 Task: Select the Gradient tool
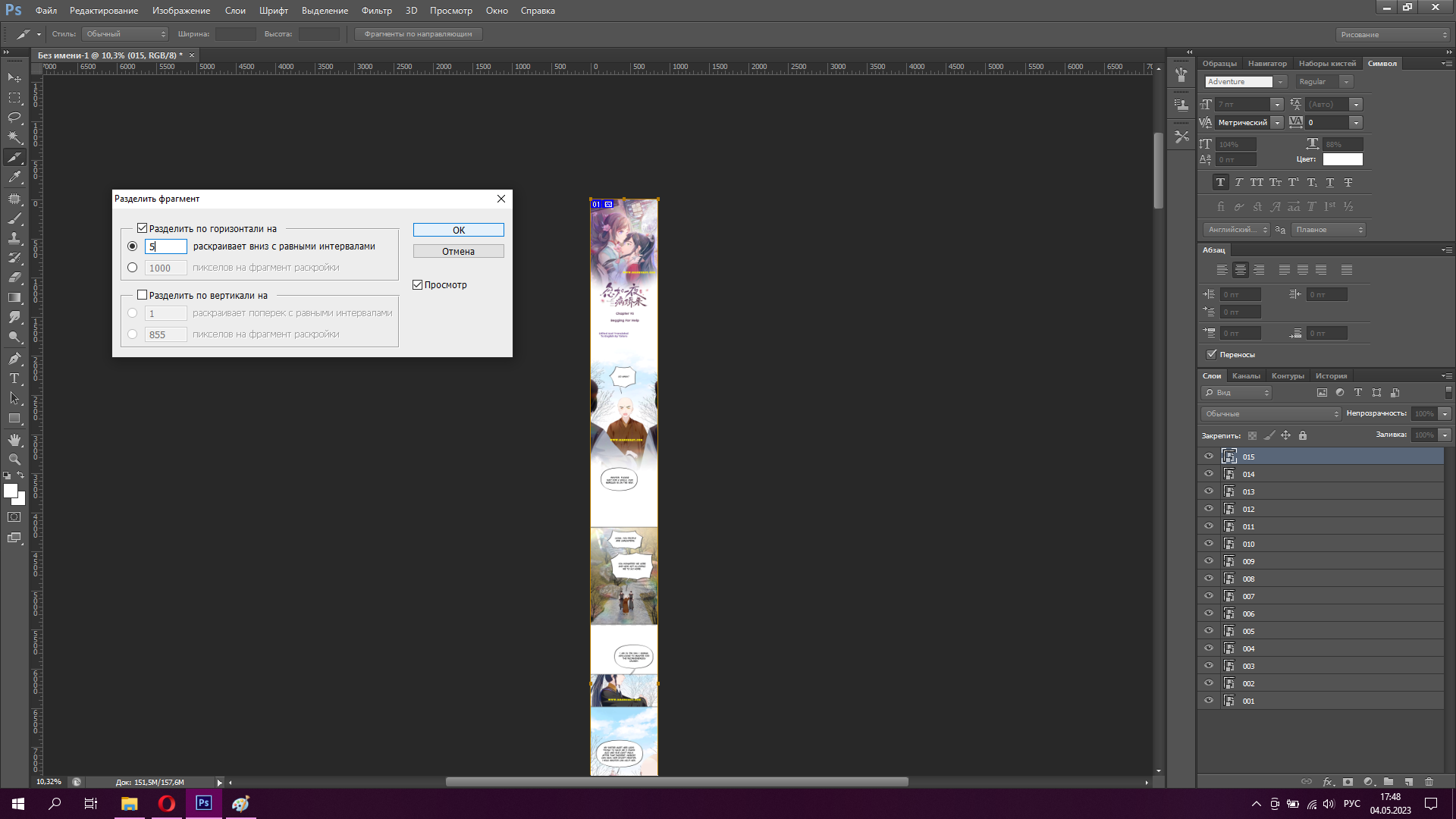[x=14, y=297]
